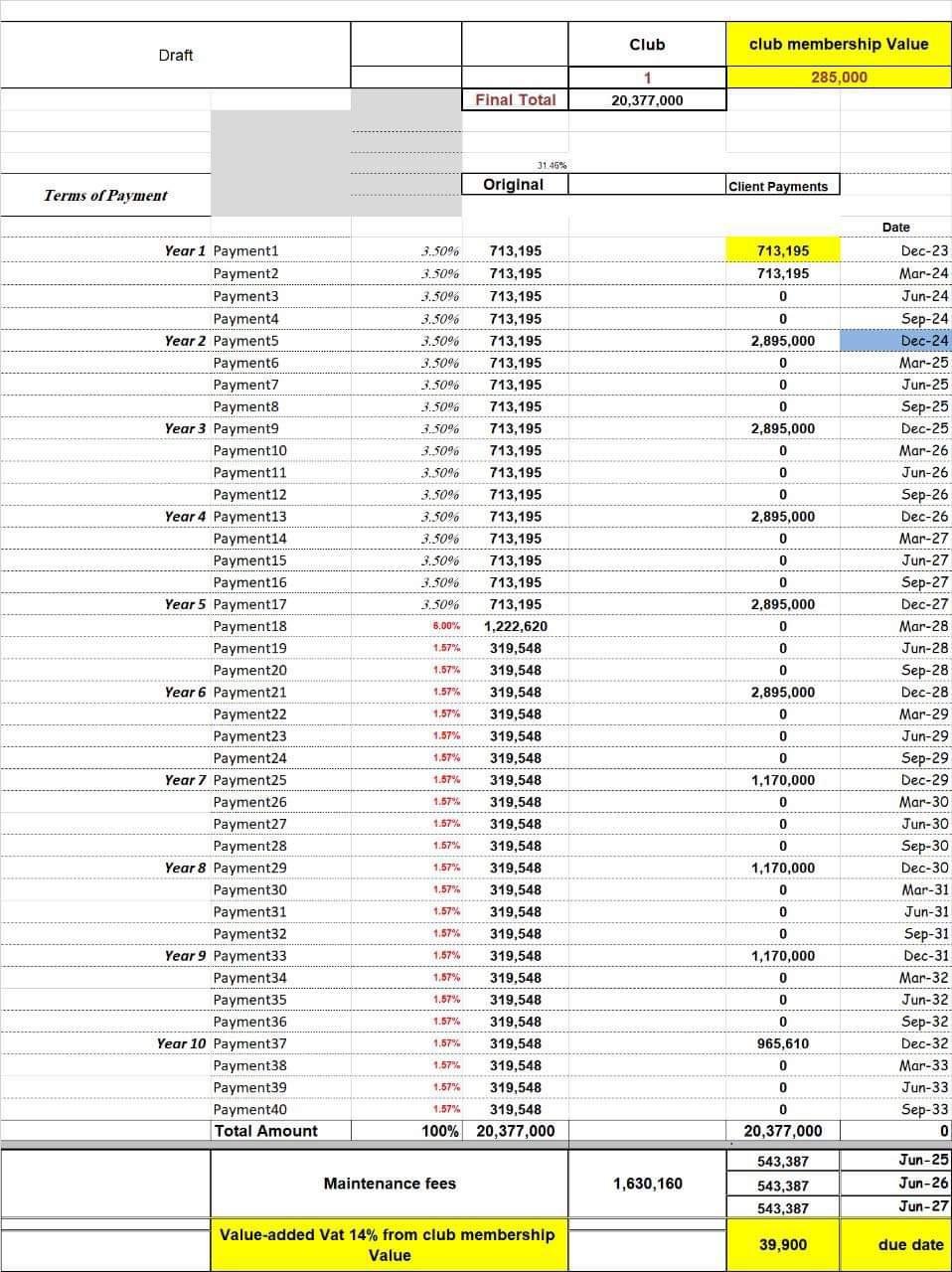Click the Terms of Payment heading
Screen dimensions: 952x1272
105,196
